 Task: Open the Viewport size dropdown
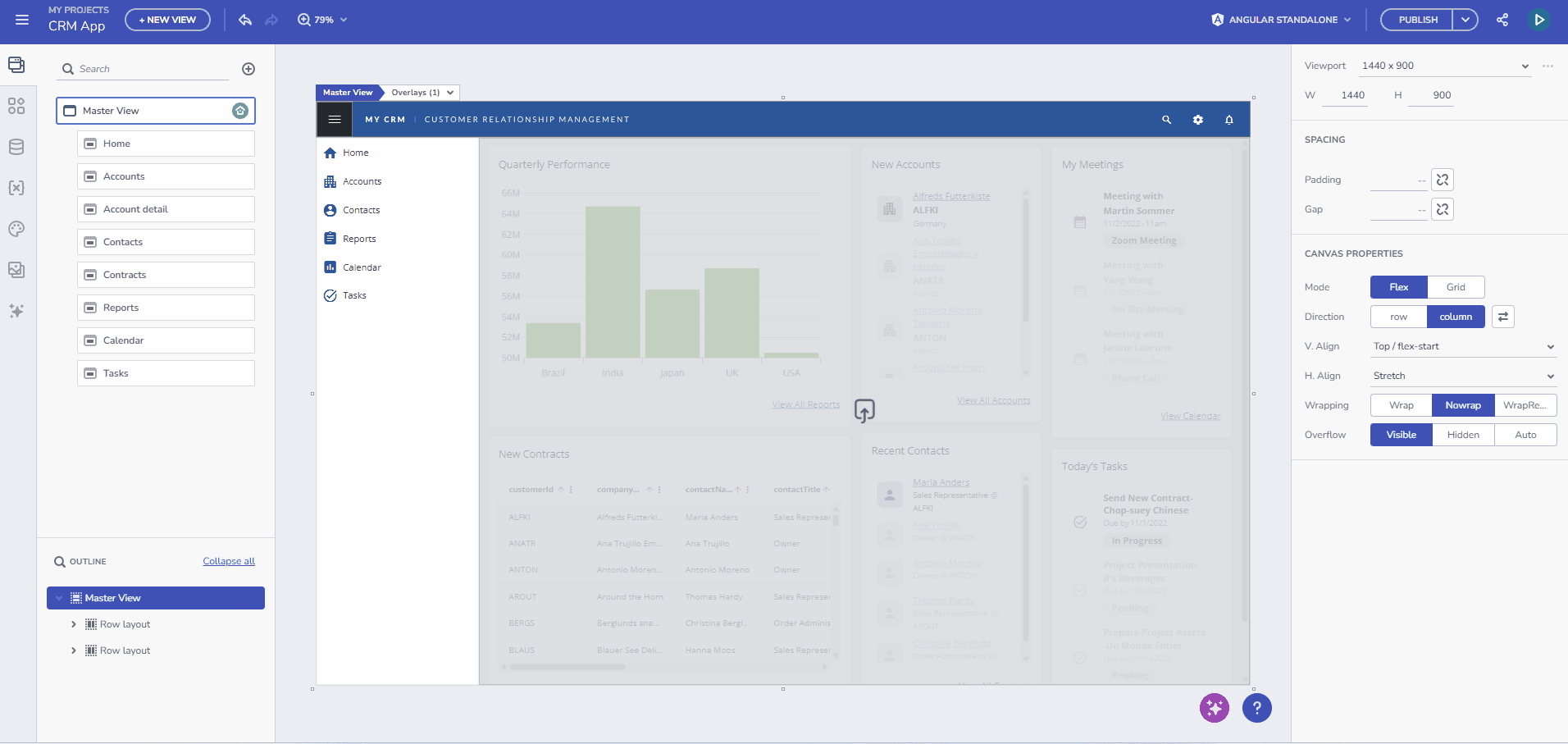[1445, 66]
